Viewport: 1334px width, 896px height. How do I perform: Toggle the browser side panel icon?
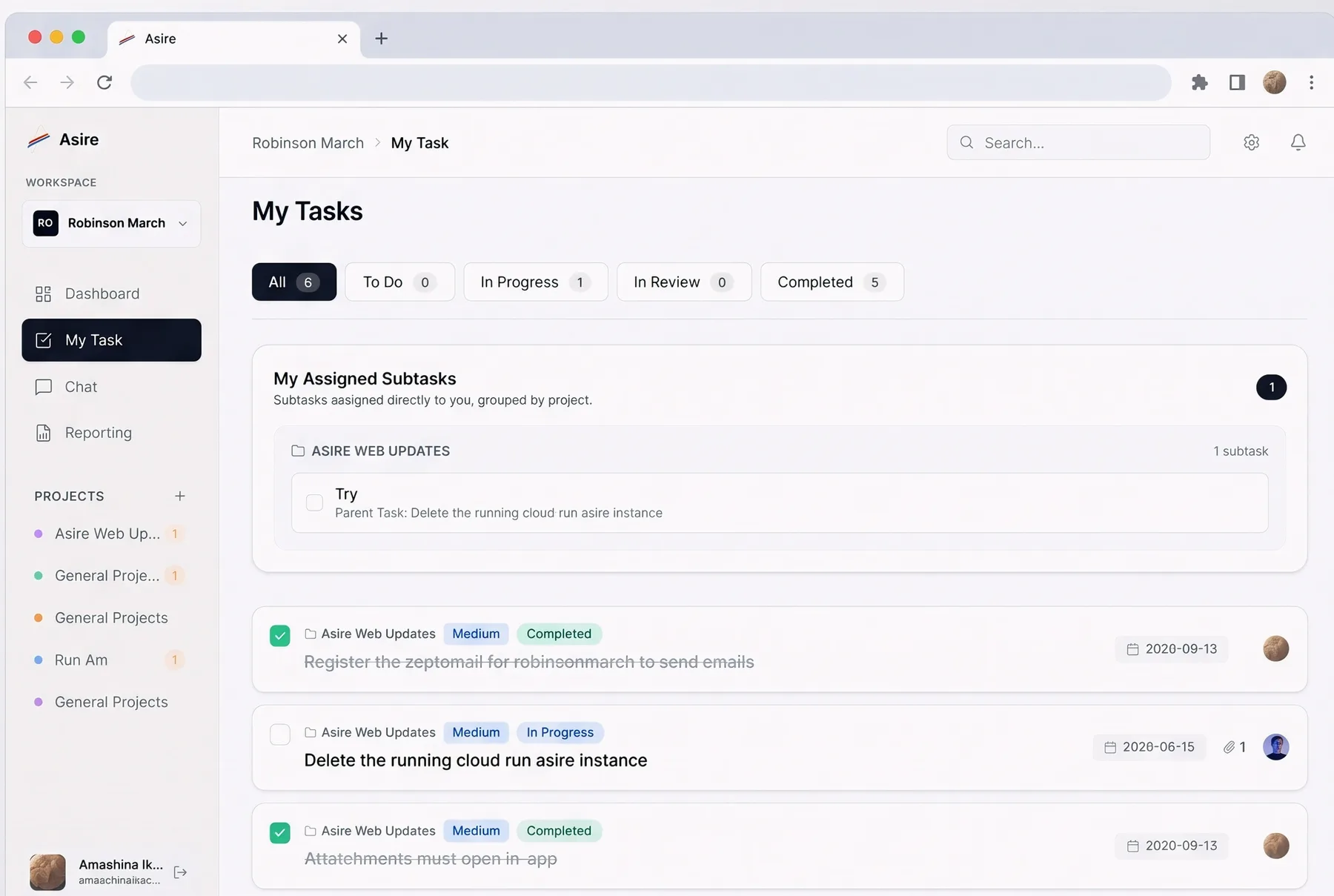point(1237,82)
